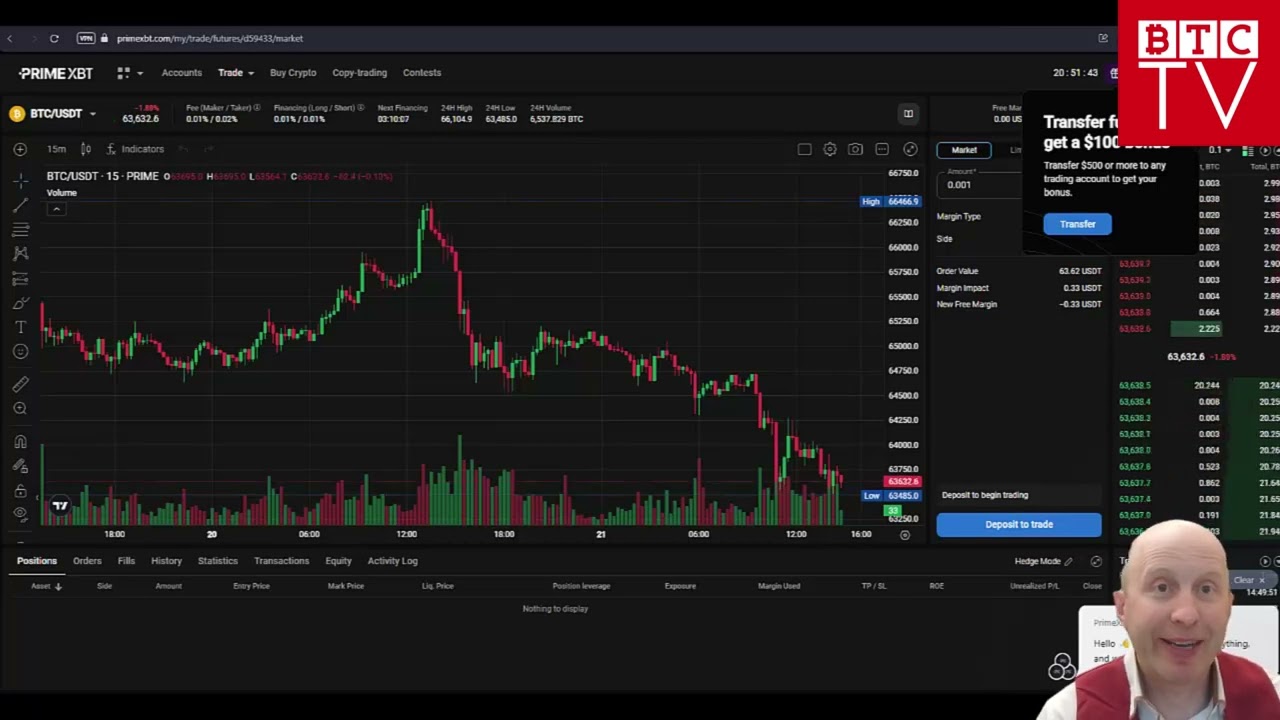The height and width of the screenshot is (720, 1280).
Task: Open Copy-trading page
Action: 359,72
